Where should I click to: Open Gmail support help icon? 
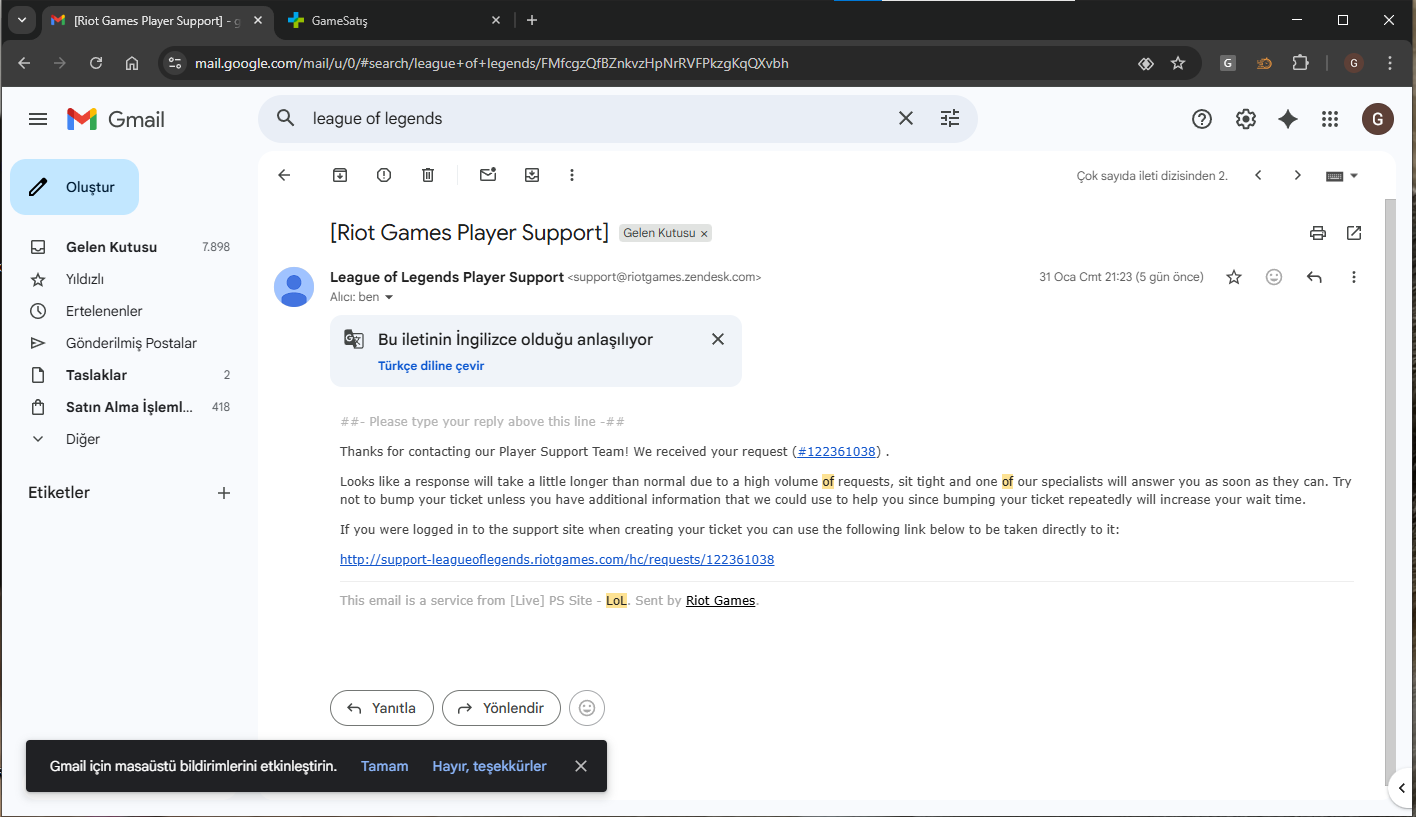(x=1202, y=119)
